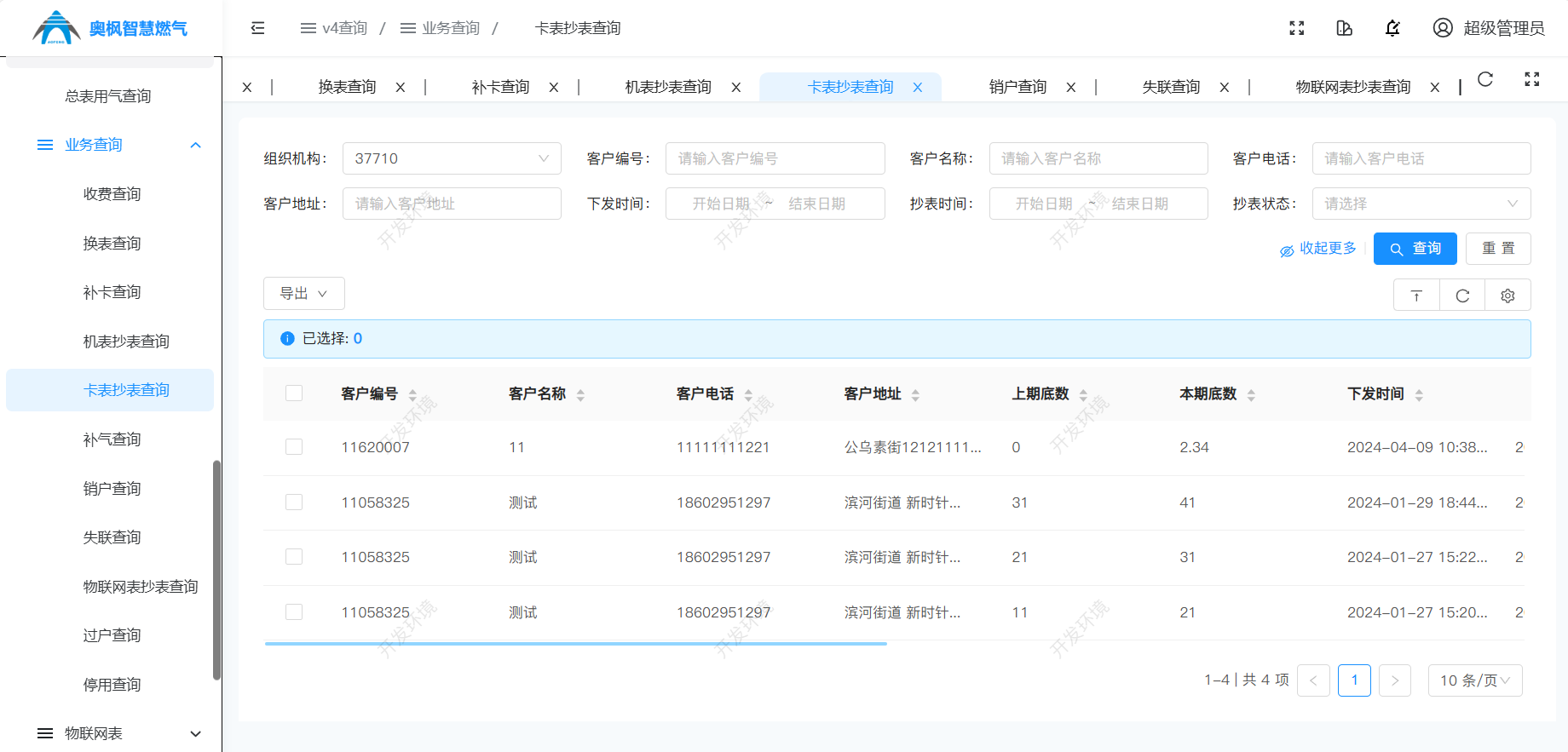Sort by 客户名称 column arrows
Viewport: 1568px width, 752px height.
point(580,394)
